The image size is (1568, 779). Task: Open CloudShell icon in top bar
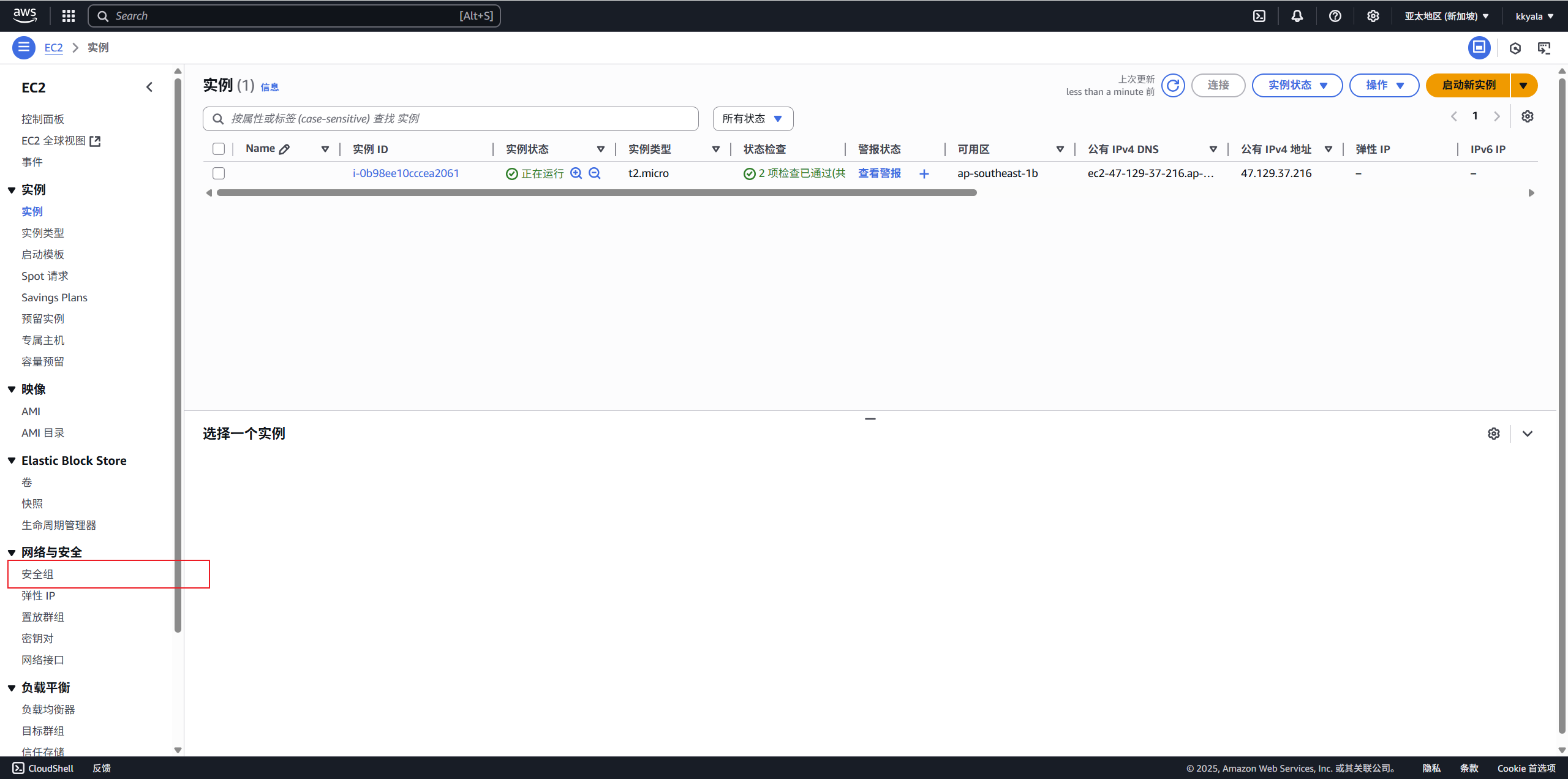1259,16
